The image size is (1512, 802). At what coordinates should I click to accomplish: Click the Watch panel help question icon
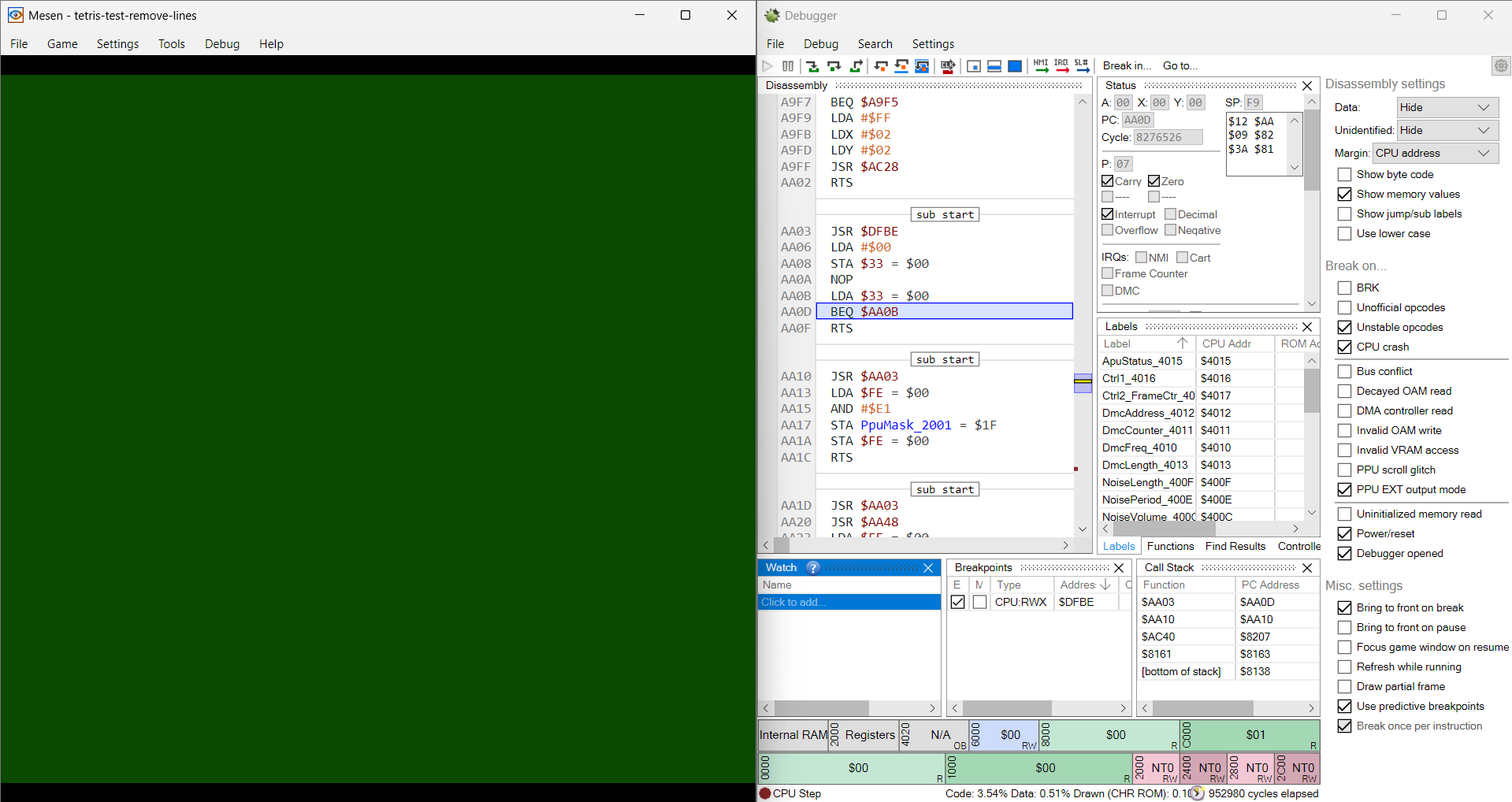coord(813,567)
